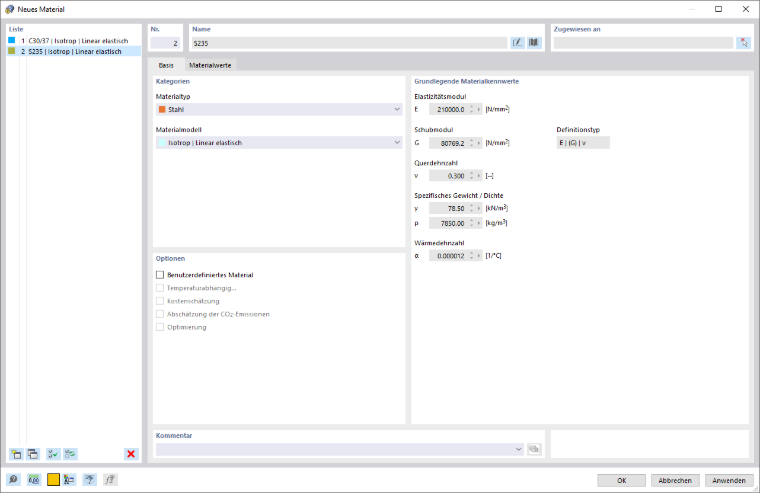Screen dimensions: 760x493
Task: Expand the Kommentar dropdown
Action: tap(518, 449)
